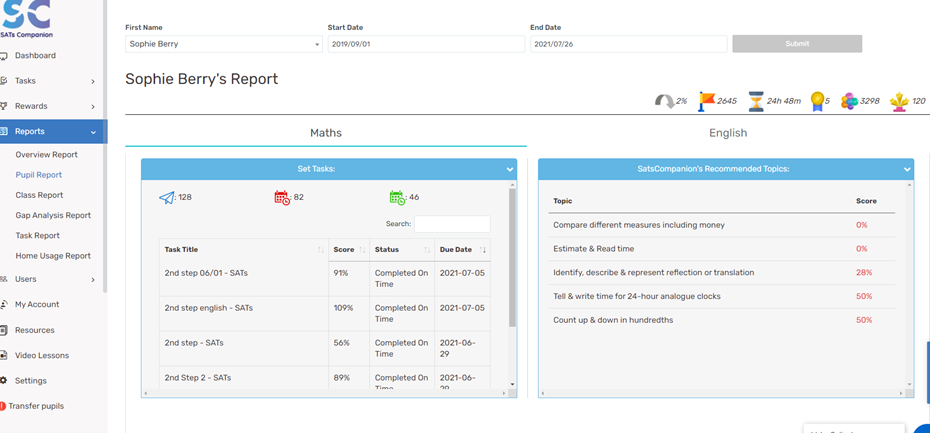930x433 pixels.
Task: Click the grey arrow 2% icon
Action: (x=664, y=101)
